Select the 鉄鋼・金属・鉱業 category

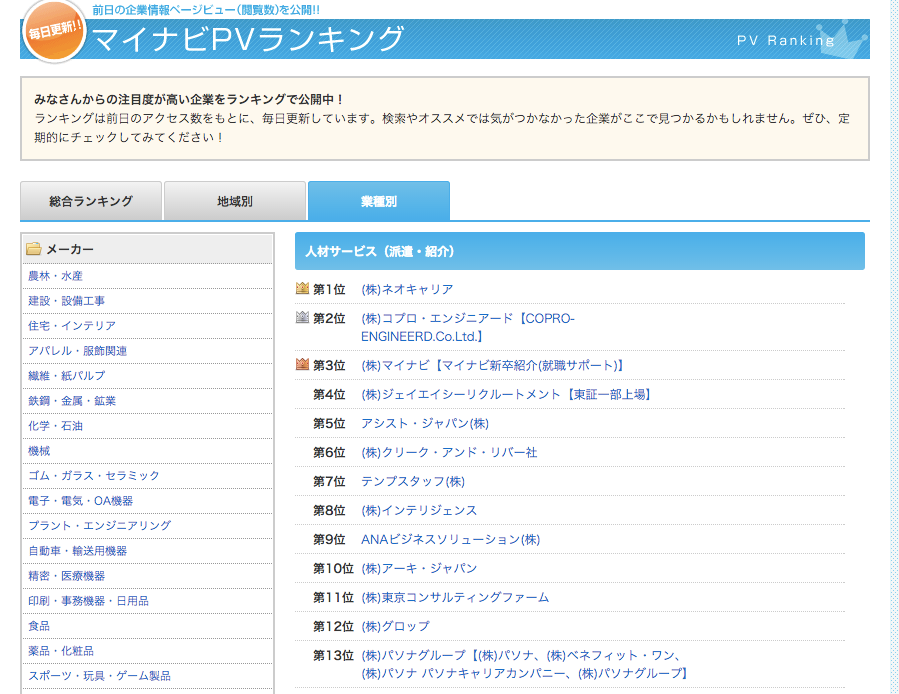pyautogui.click(x=72, y=401)
